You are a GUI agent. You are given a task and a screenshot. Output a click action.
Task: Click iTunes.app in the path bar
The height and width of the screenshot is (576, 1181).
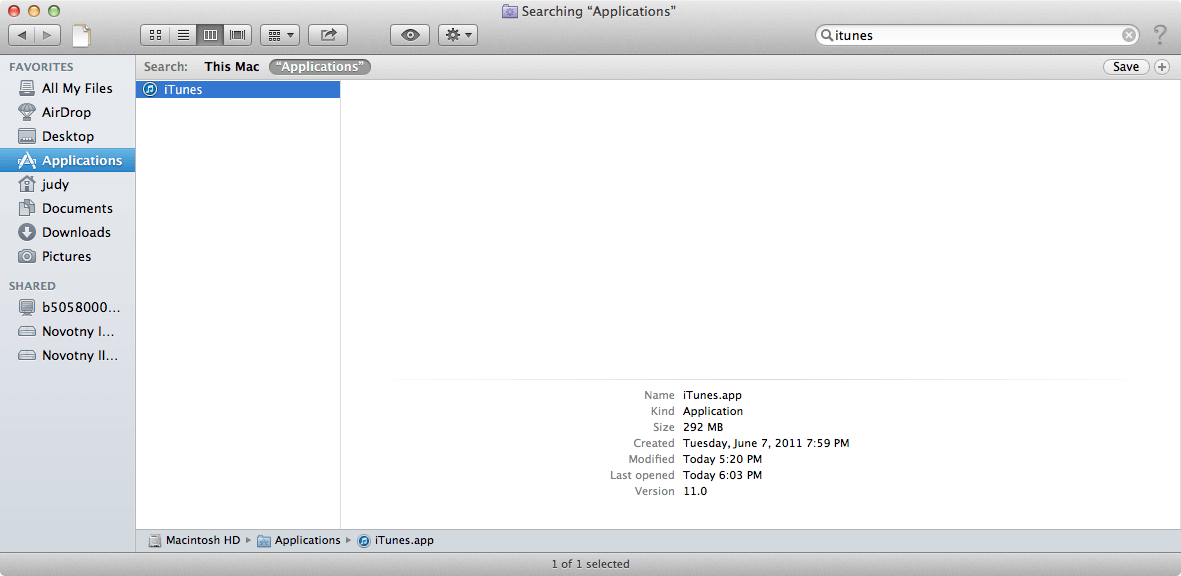click(x=395, y=541)
